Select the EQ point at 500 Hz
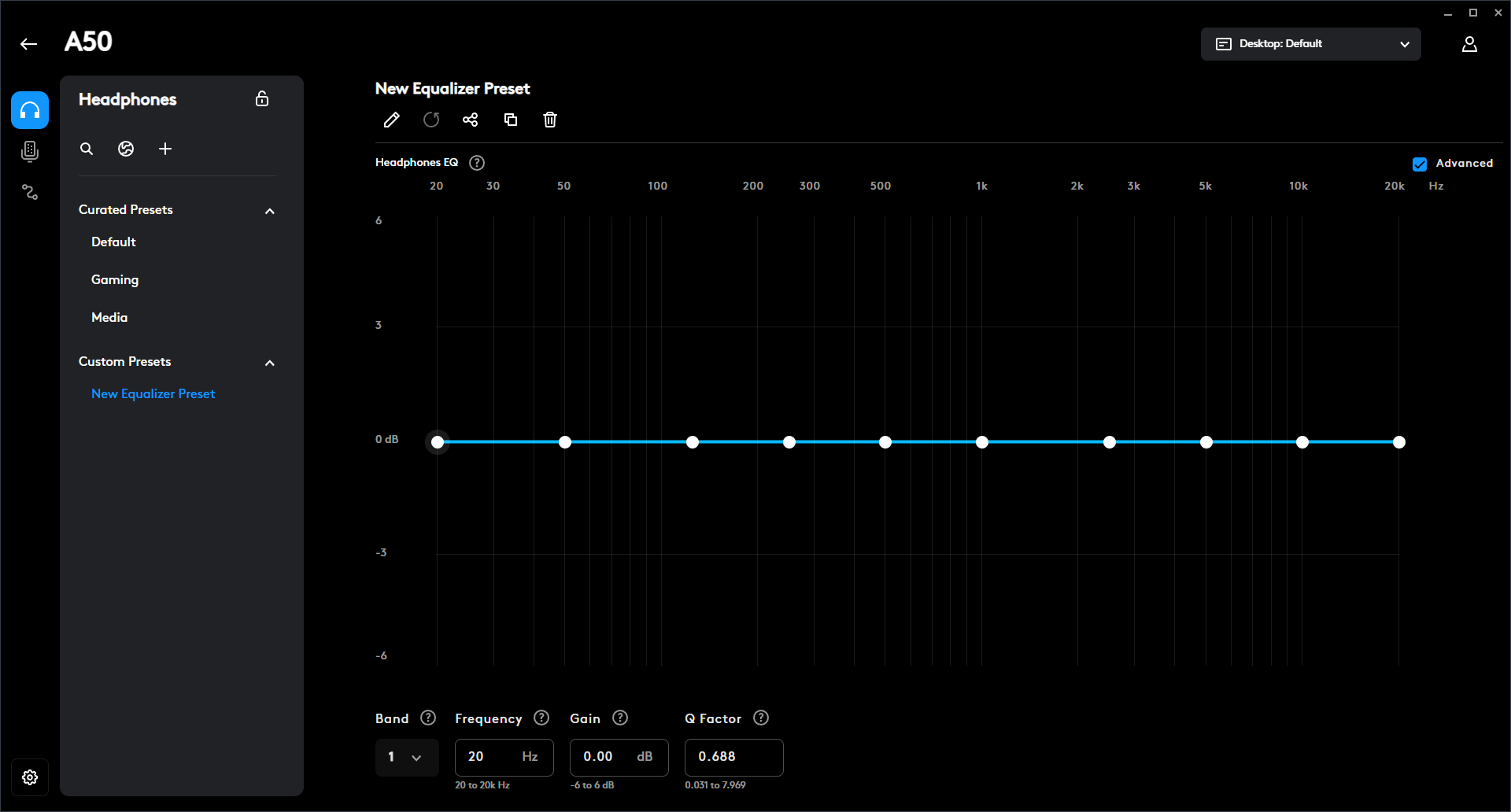 pyautogui.click(x=885, y=442)
